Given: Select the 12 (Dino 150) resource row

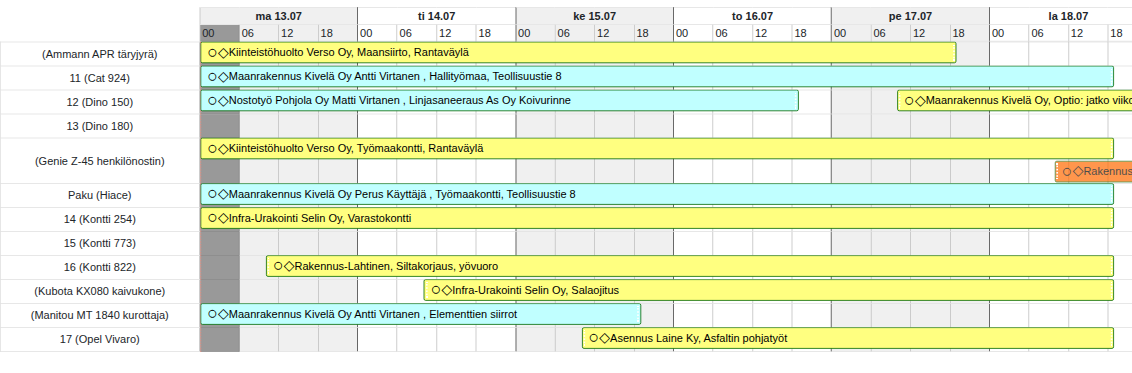Looking at the screenshot, I should click(100, 102).
